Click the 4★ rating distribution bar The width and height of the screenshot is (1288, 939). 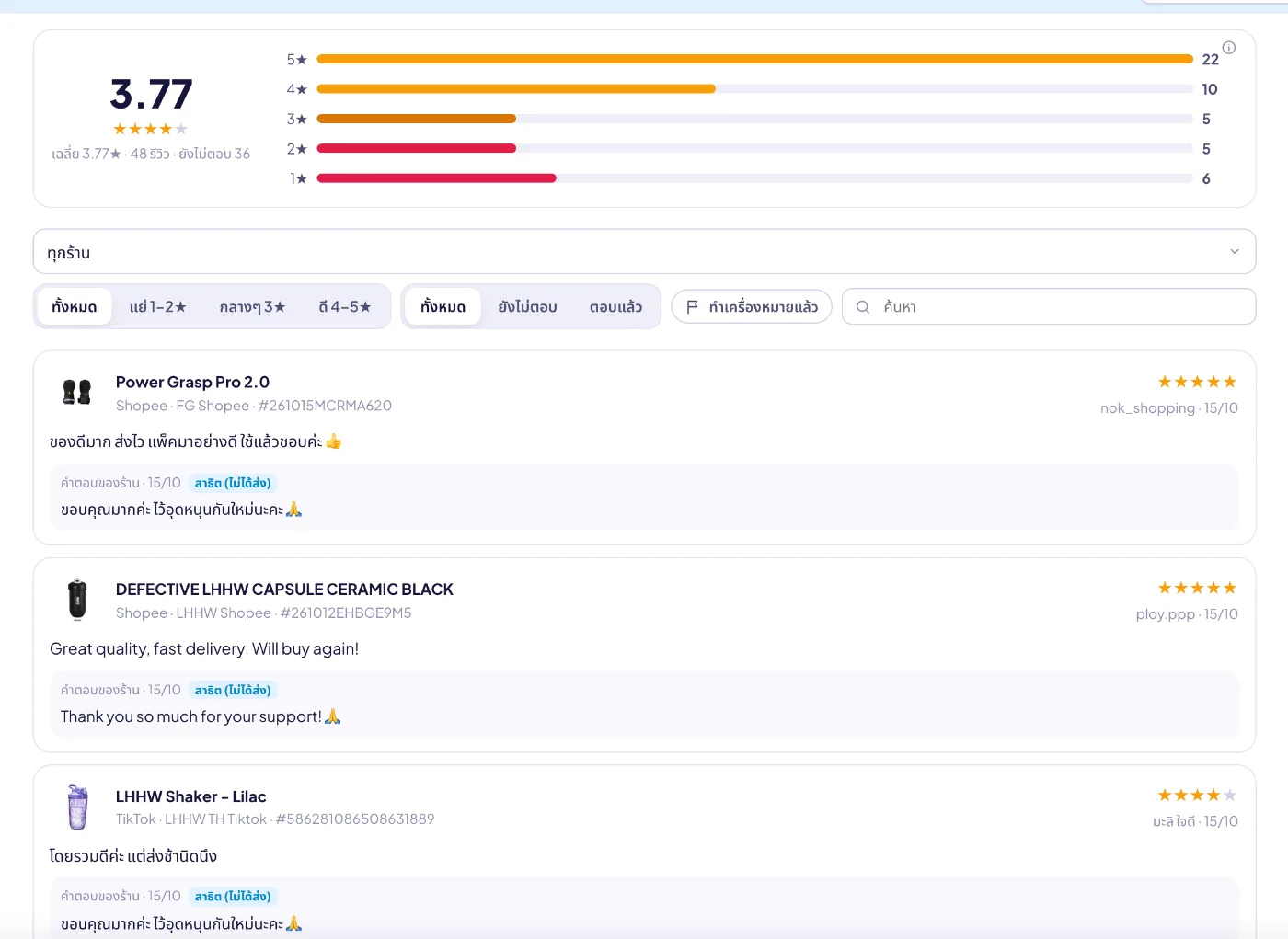pyautogui.click(x=754, y=89)
